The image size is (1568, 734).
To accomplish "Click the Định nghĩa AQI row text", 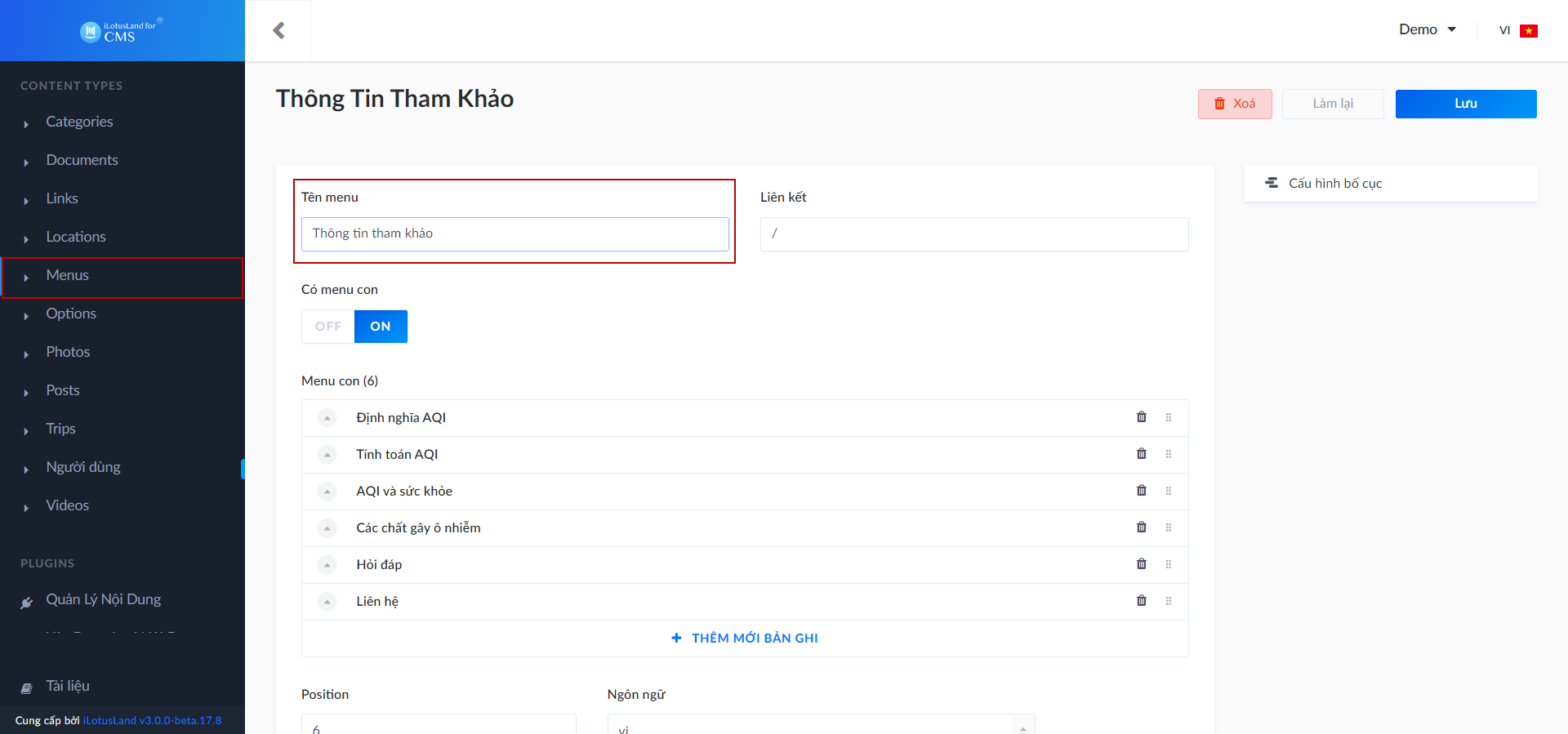I will pos(401,417).
